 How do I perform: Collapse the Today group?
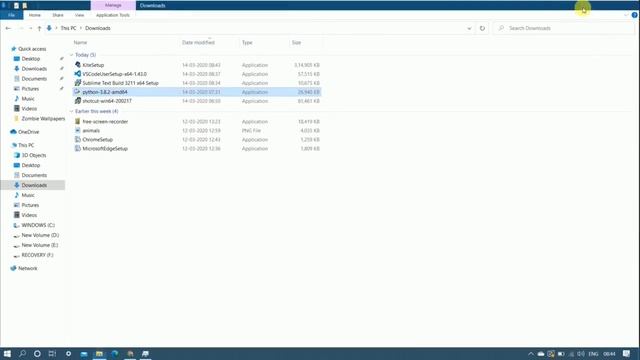71,55
